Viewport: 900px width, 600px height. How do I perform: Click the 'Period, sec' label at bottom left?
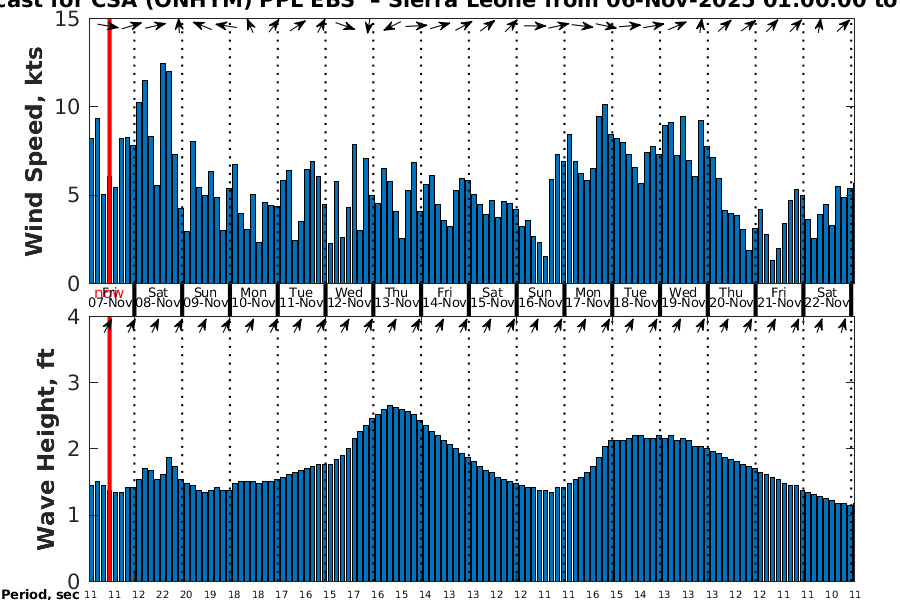(40, 595)
